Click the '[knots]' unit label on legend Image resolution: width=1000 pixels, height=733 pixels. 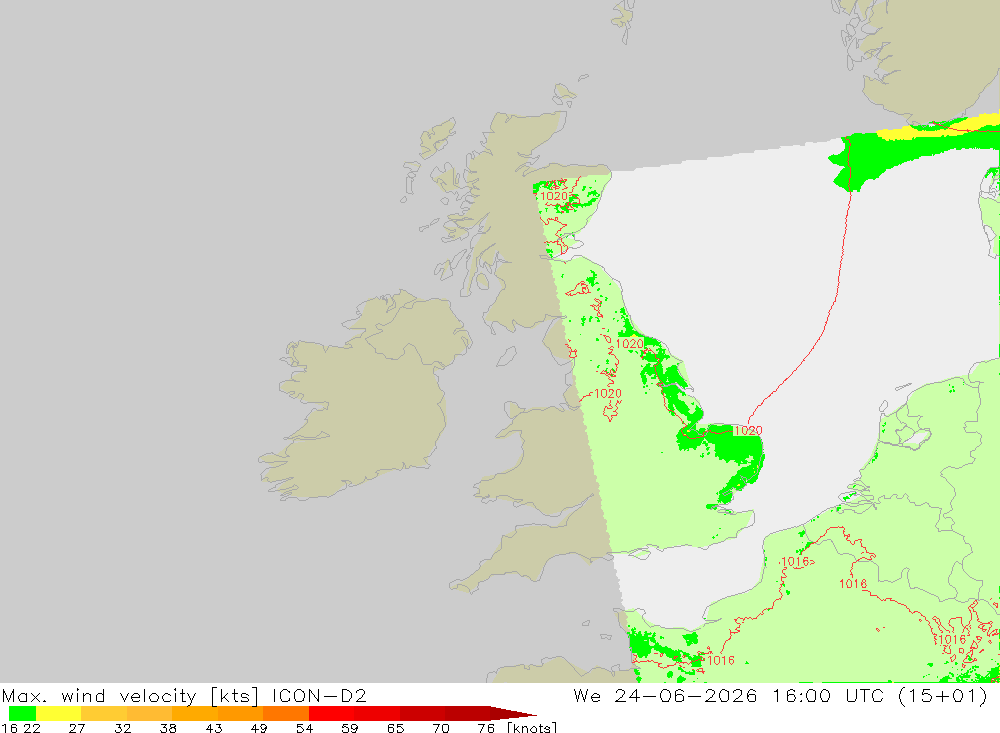coord(532,727)
